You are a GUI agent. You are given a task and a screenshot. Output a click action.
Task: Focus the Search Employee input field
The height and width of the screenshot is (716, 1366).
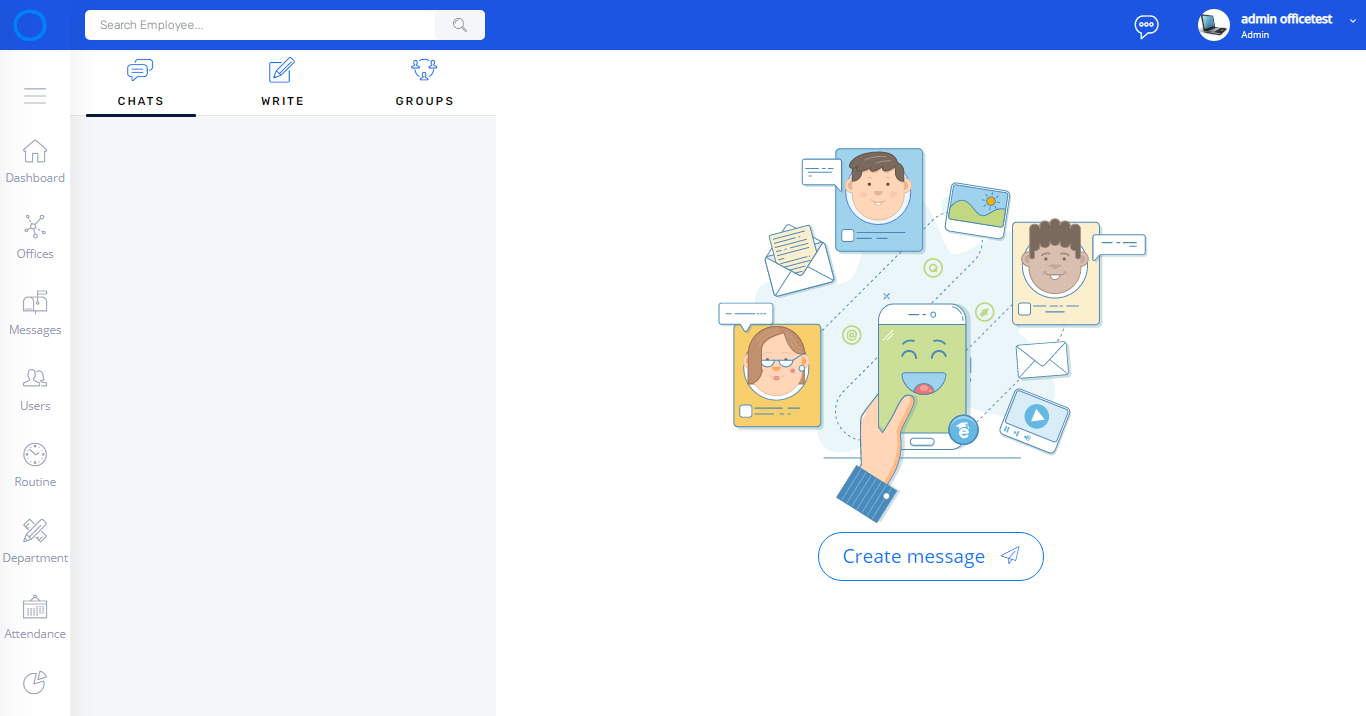pos(260,25)
